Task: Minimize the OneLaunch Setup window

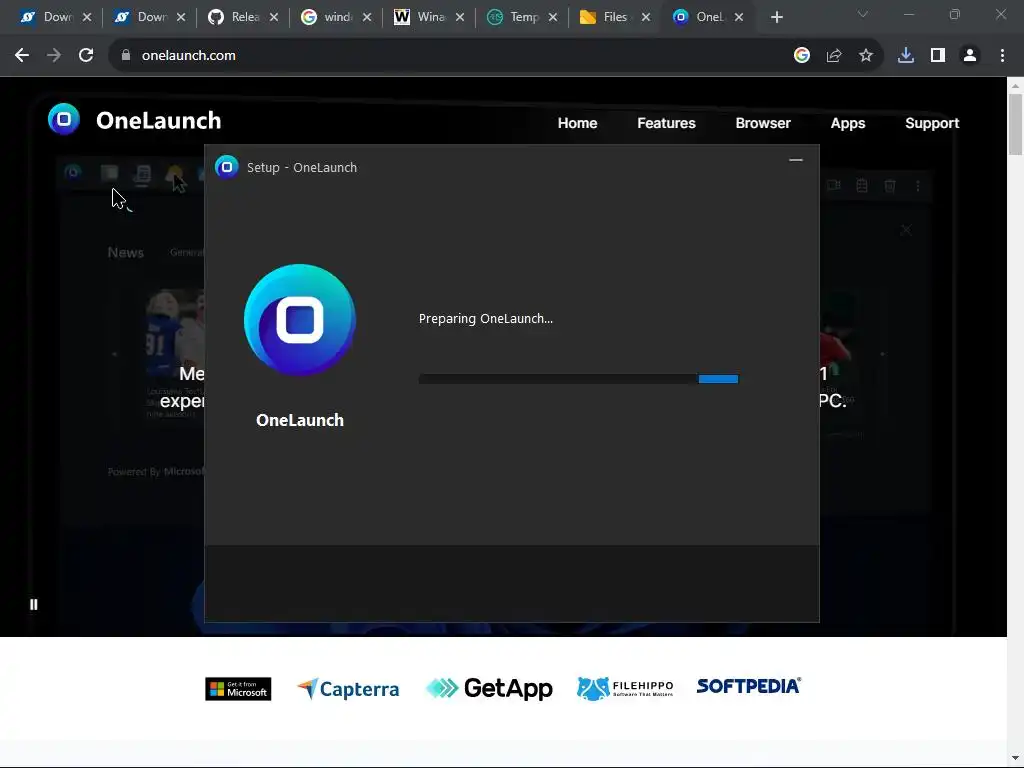Action: pyautogui.click(x=795, y=160)
